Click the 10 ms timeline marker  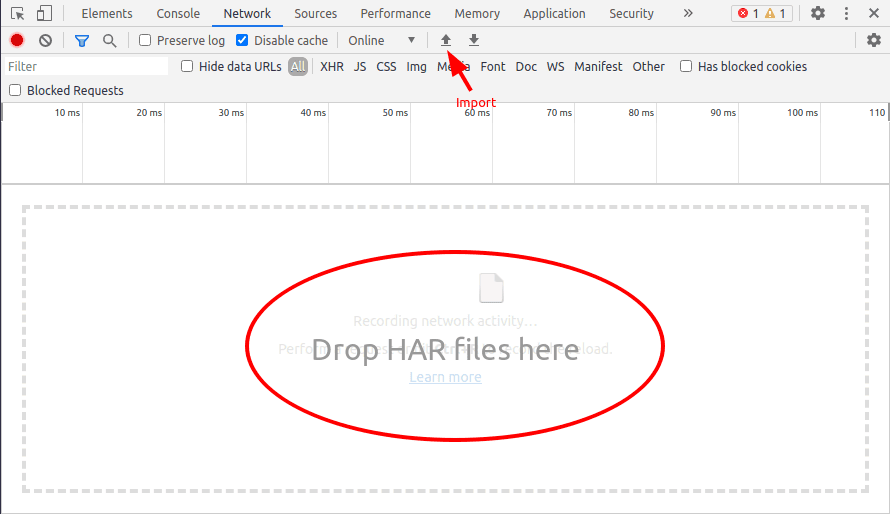pyautogui.click(x=68, y=113)
